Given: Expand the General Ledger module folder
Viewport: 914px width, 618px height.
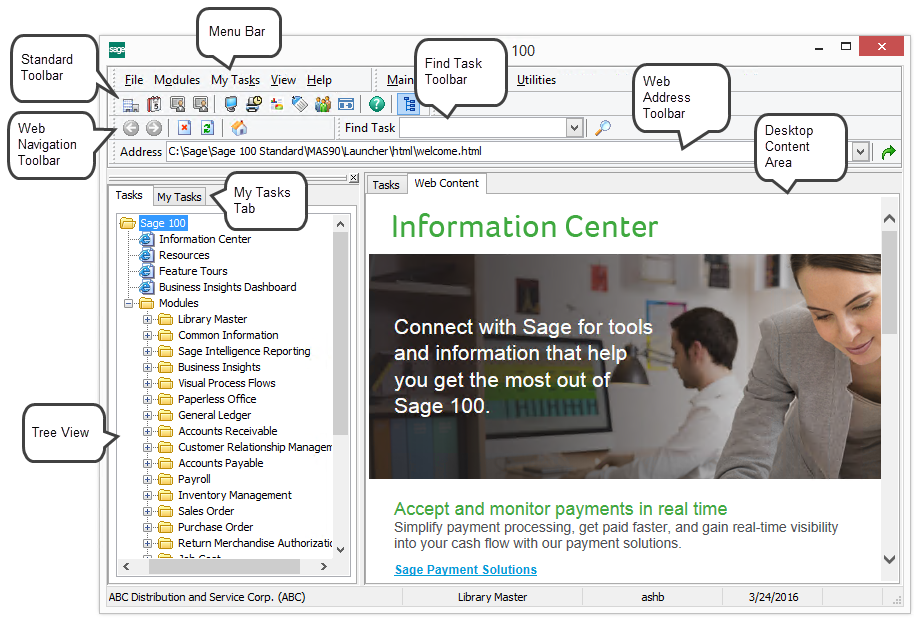Looking at the screenshot, I should 148,415.
